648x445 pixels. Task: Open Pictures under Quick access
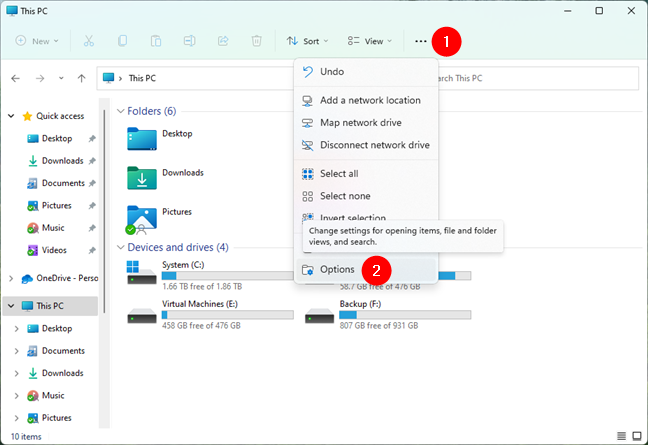(x=57, y=205)
